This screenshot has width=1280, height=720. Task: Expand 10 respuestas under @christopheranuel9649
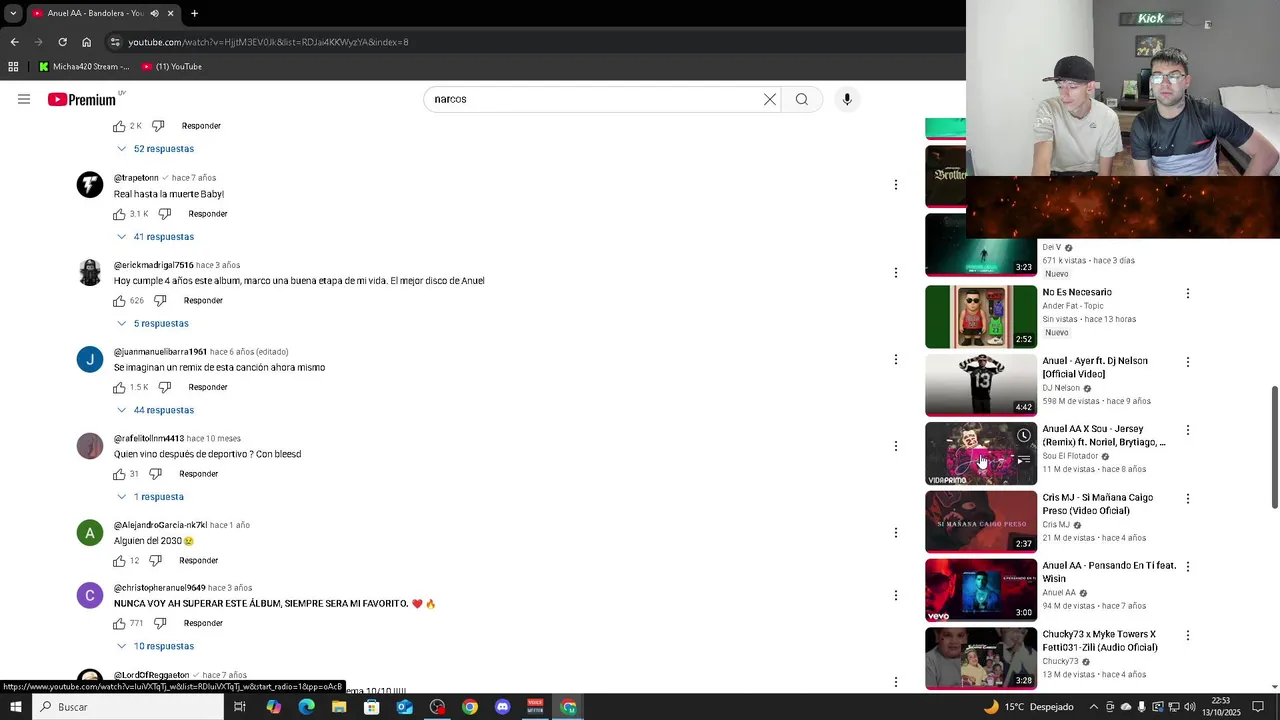tap(155, 646)
